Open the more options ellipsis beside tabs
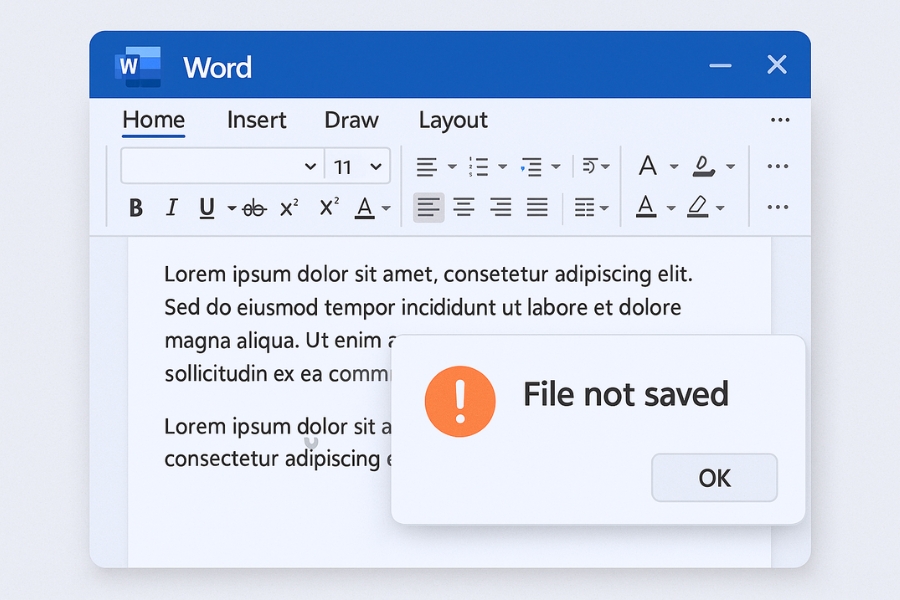The width and height of the screenshot is (900, 600). (x=780, y=120)
